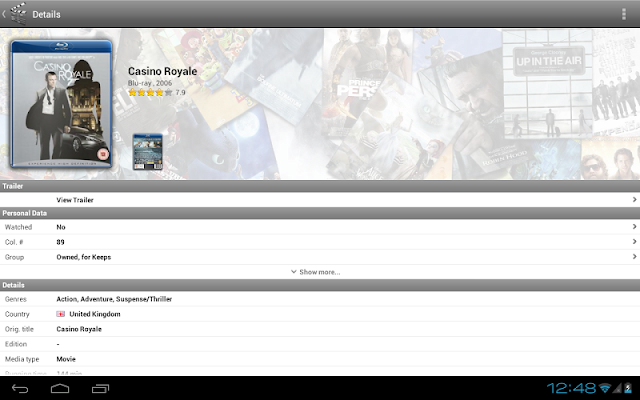Tap the clock in the status bar

[571, 388]
